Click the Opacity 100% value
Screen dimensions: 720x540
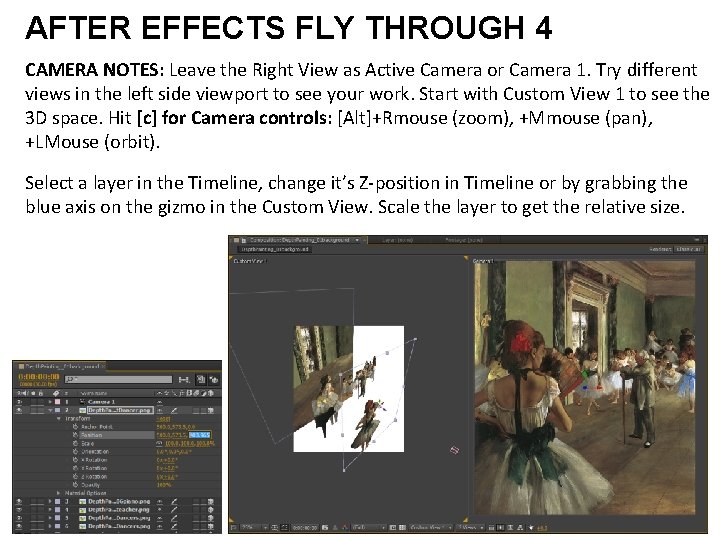pos(164,484)
